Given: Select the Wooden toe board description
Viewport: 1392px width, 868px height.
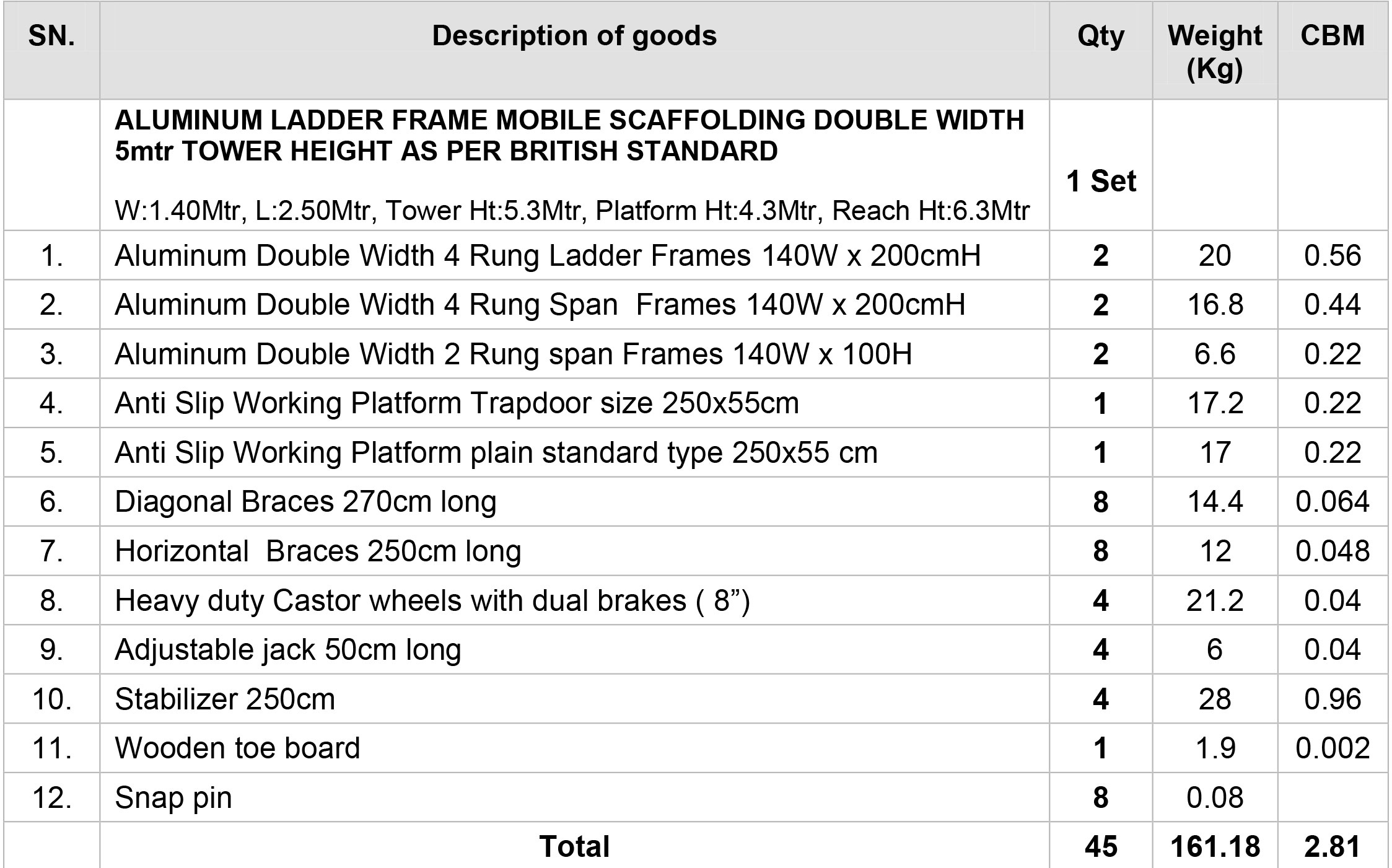Looking at the screenshot, I should click(x=237, y=748).
